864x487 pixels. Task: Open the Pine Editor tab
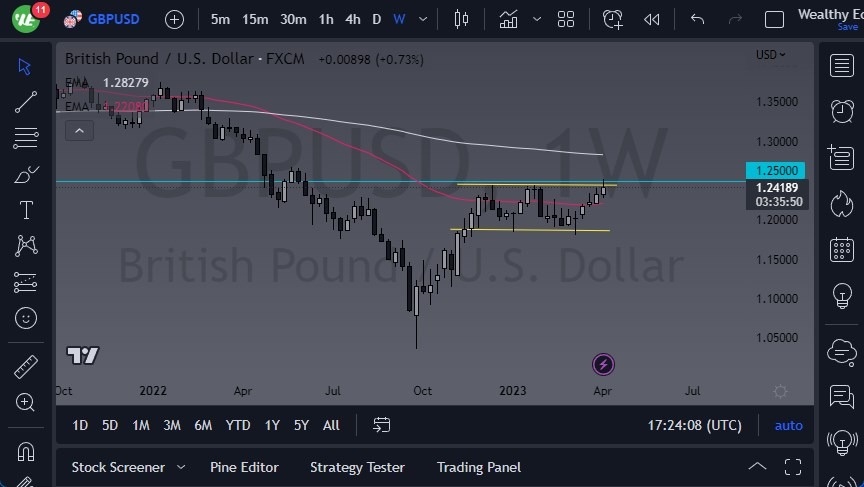[x=244, y=467]
